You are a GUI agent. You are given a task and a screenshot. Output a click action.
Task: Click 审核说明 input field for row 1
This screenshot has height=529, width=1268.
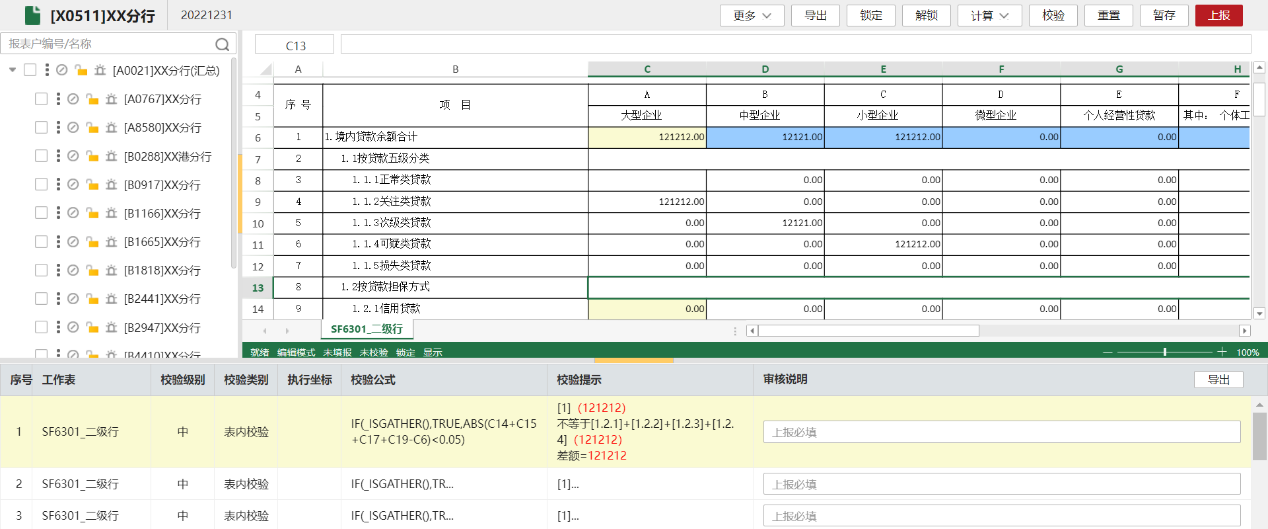(1001, 431)
